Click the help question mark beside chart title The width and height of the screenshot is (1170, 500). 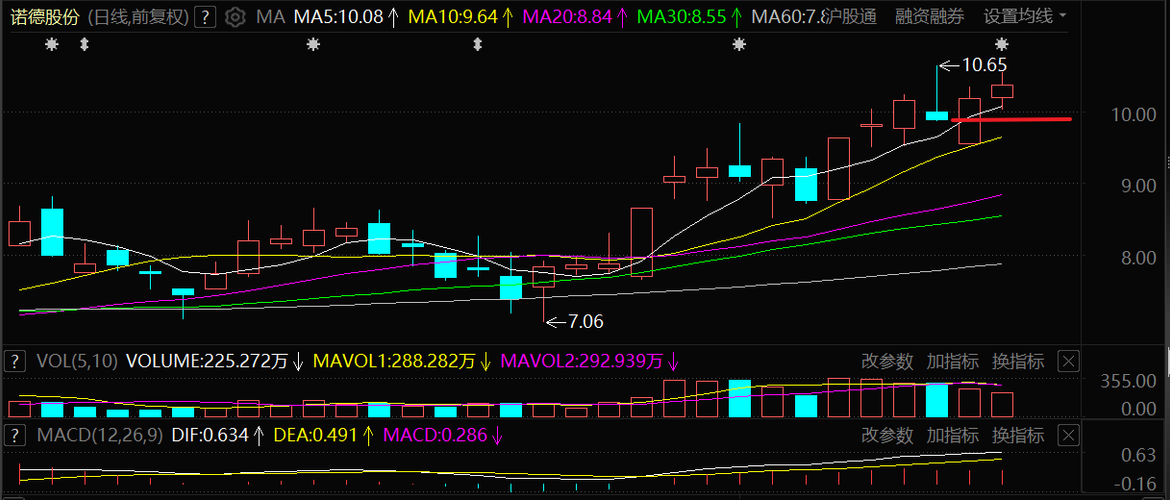[x=207, y=16]
